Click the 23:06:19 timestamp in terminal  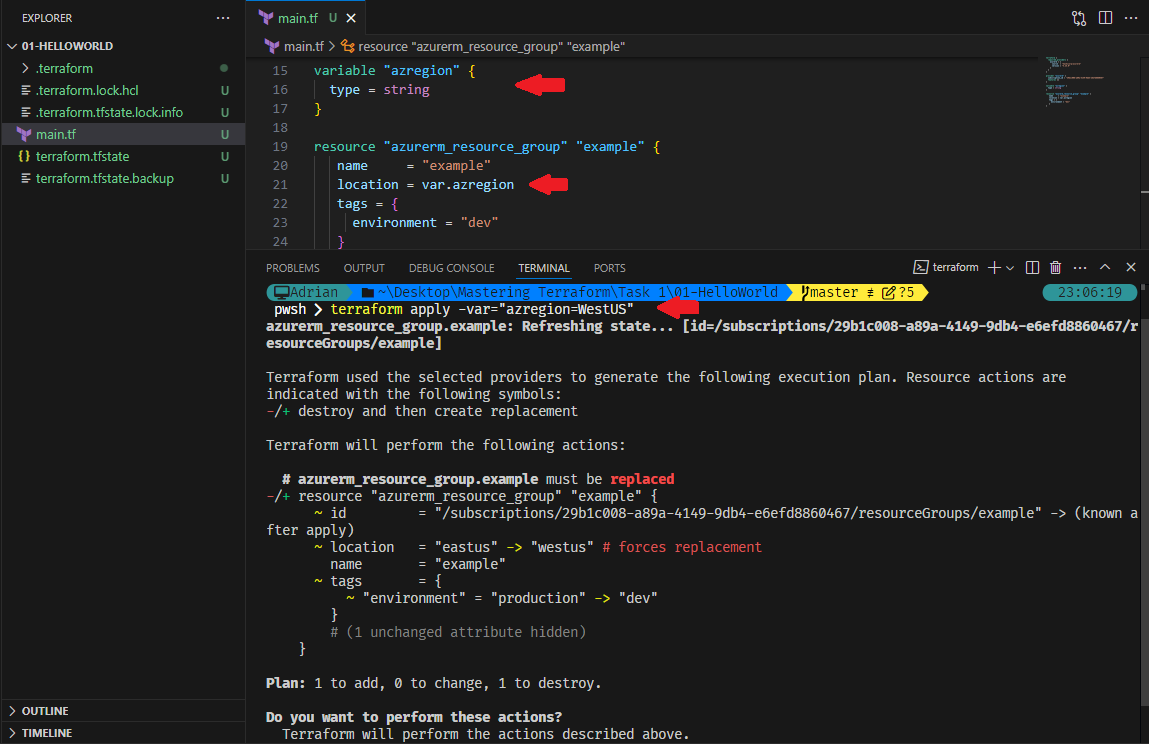[1090, 292]
